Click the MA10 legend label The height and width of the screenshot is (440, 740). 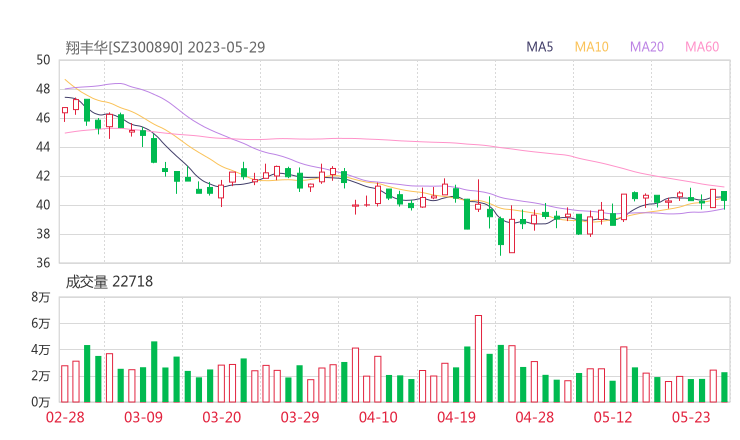click(x=591, y=47)
